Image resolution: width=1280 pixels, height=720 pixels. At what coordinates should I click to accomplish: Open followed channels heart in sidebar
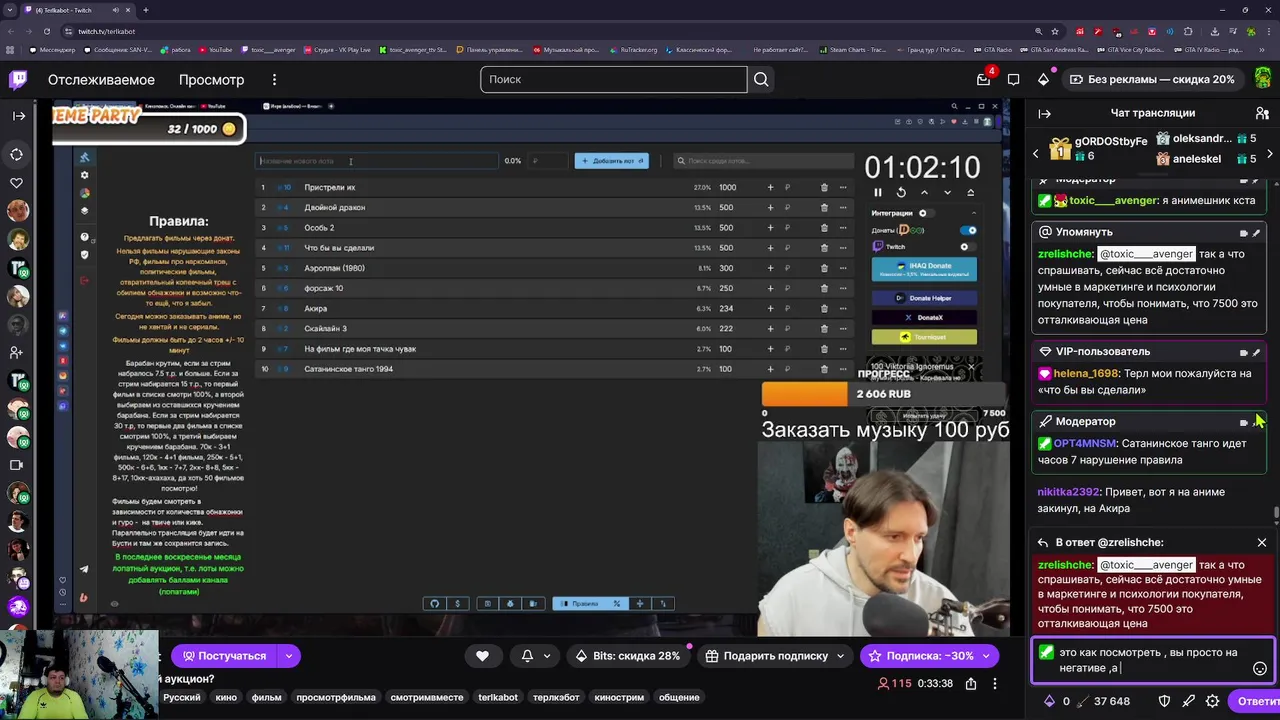click(x=17, y=183)
